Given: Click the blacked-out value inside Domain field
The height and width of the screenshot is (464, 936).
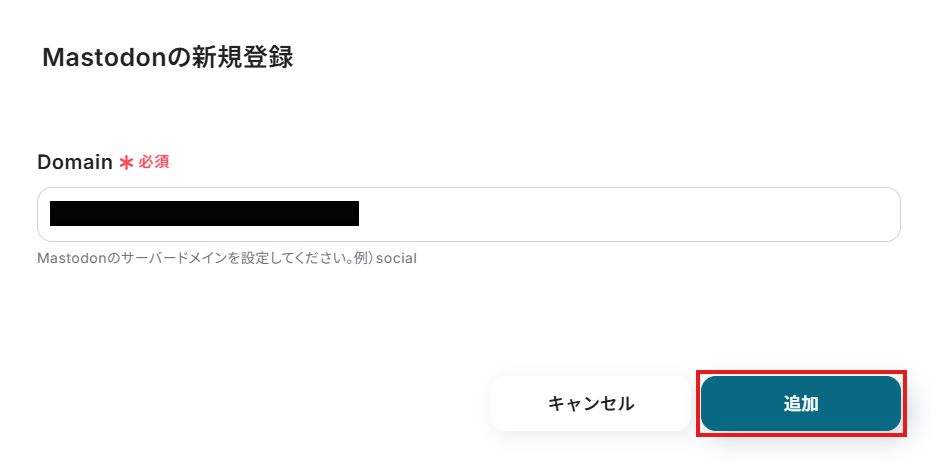Looking at the screenshot, I should point(204,214).
